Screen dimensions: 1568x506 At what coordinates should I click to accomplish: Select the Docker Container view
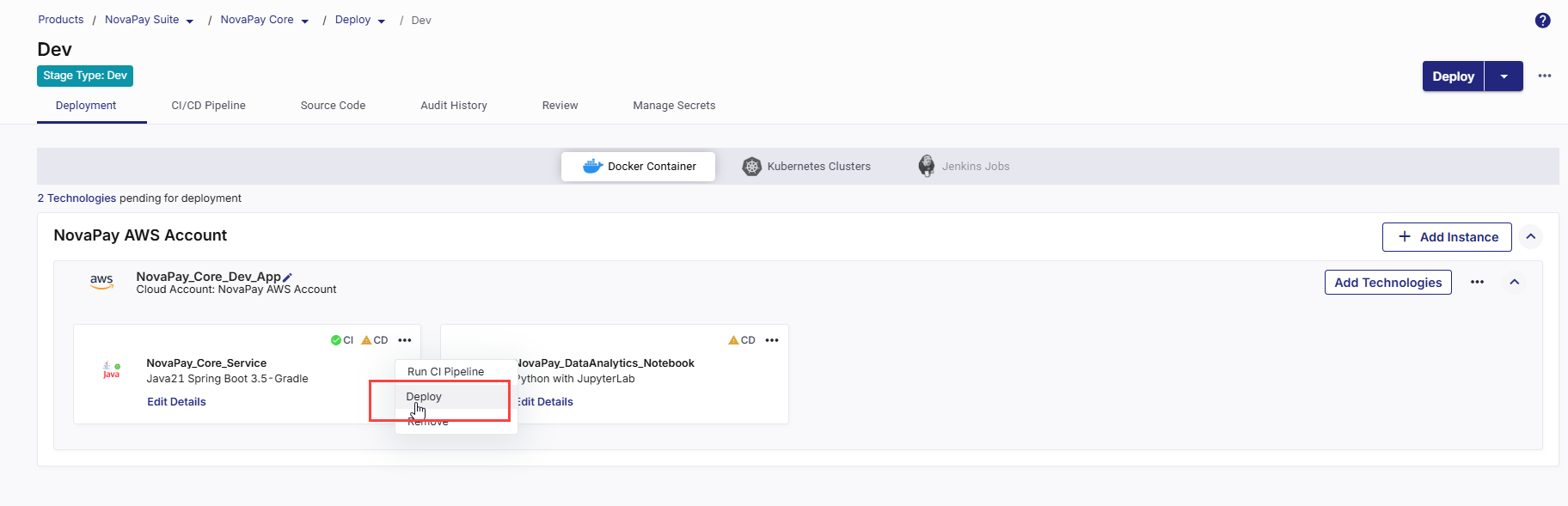(638, 167)
